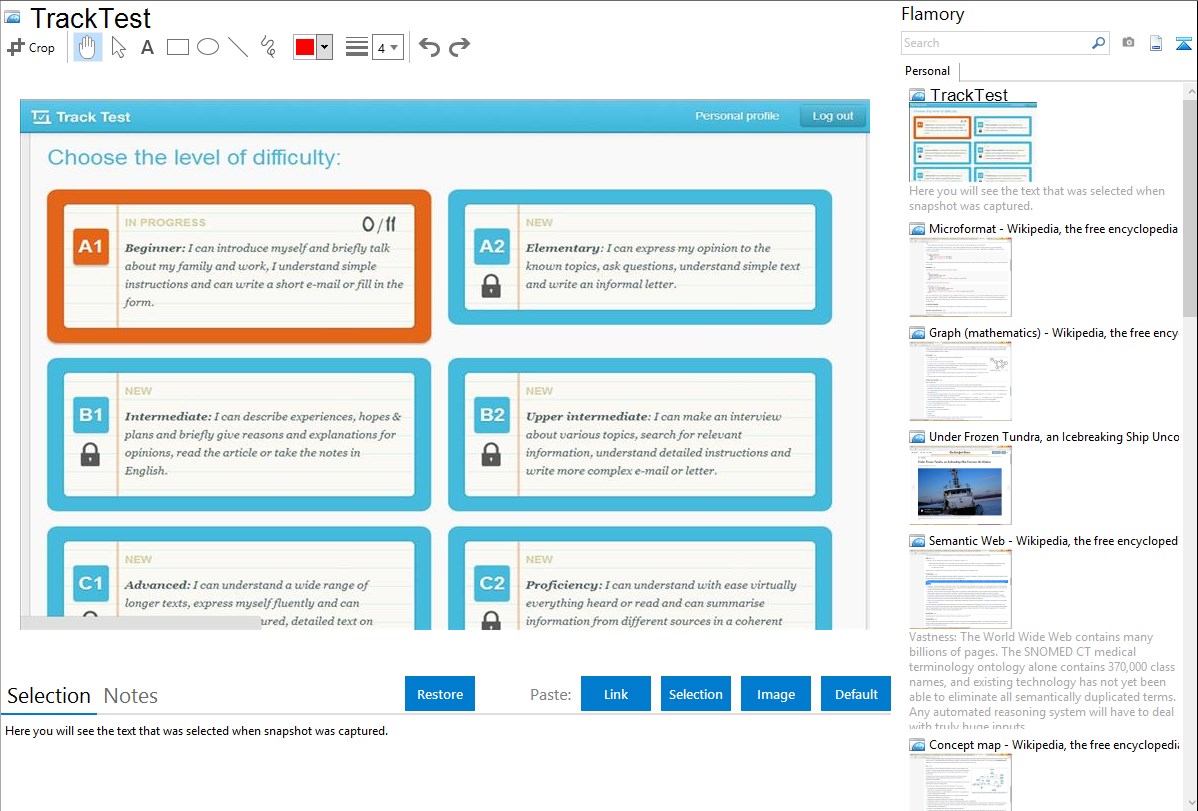Select the straight line tool
The width and height of the screenshot is (1198, 811).
[x=238, y=47]
